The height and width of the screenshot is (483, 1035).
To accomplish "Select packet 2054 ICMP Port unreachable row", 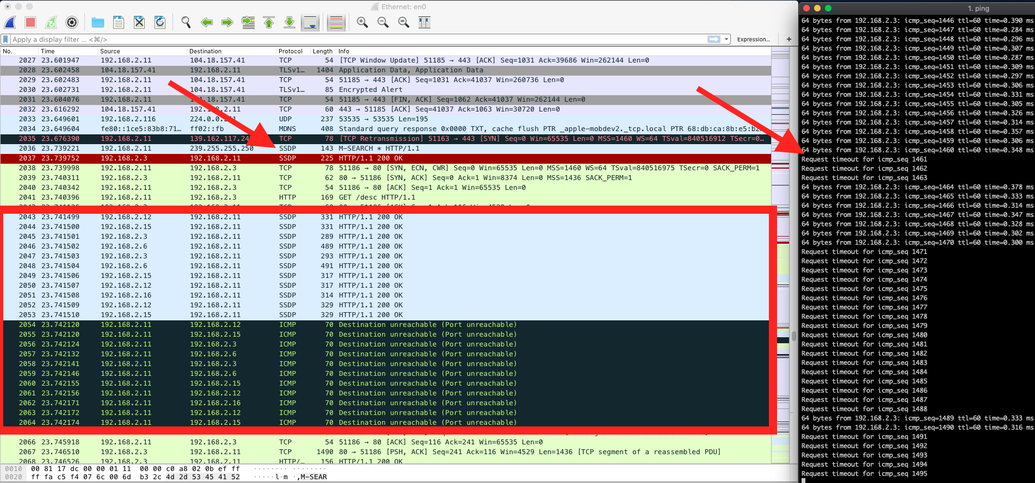I will (x=385, y=325).
